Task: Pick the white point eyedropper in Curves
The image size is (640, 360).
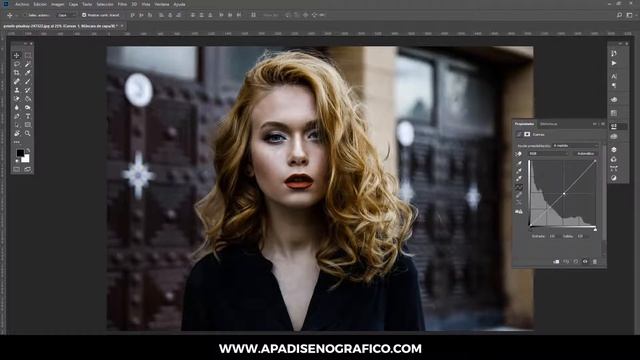Action: pos(519,179)
